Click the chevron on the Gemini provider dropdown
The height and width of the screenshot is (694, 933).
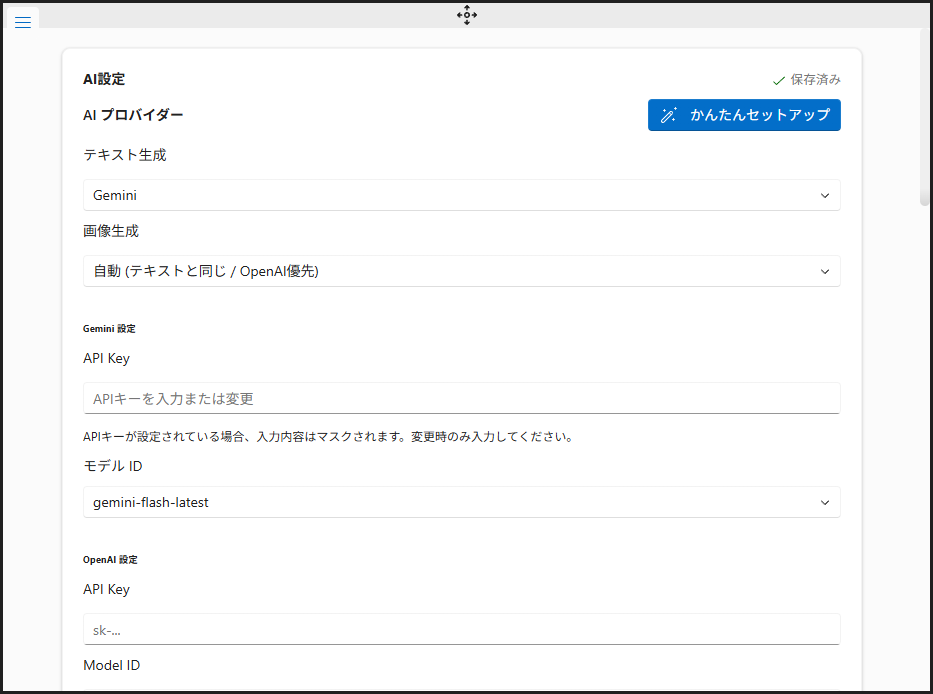825,195
